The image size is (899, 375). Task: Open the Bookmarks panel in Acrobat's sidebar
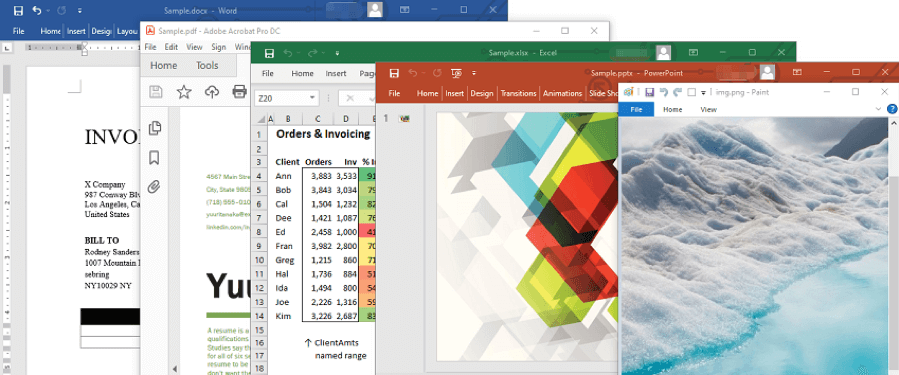(x=154, y=158)
